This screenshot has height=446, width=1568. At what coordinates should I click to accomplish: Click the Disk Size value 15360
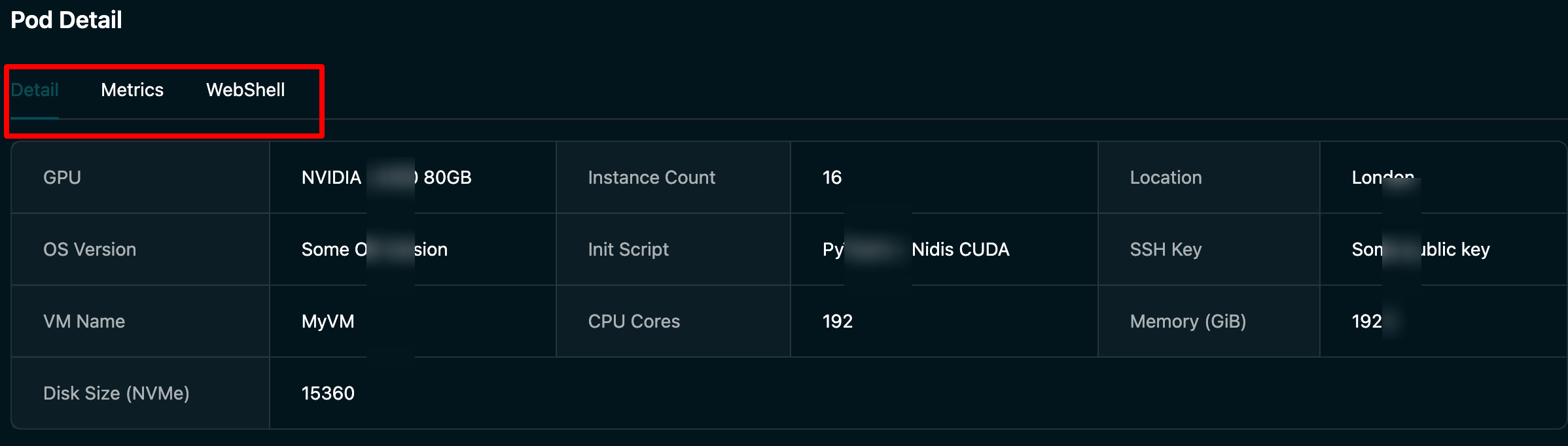[327, 393]
